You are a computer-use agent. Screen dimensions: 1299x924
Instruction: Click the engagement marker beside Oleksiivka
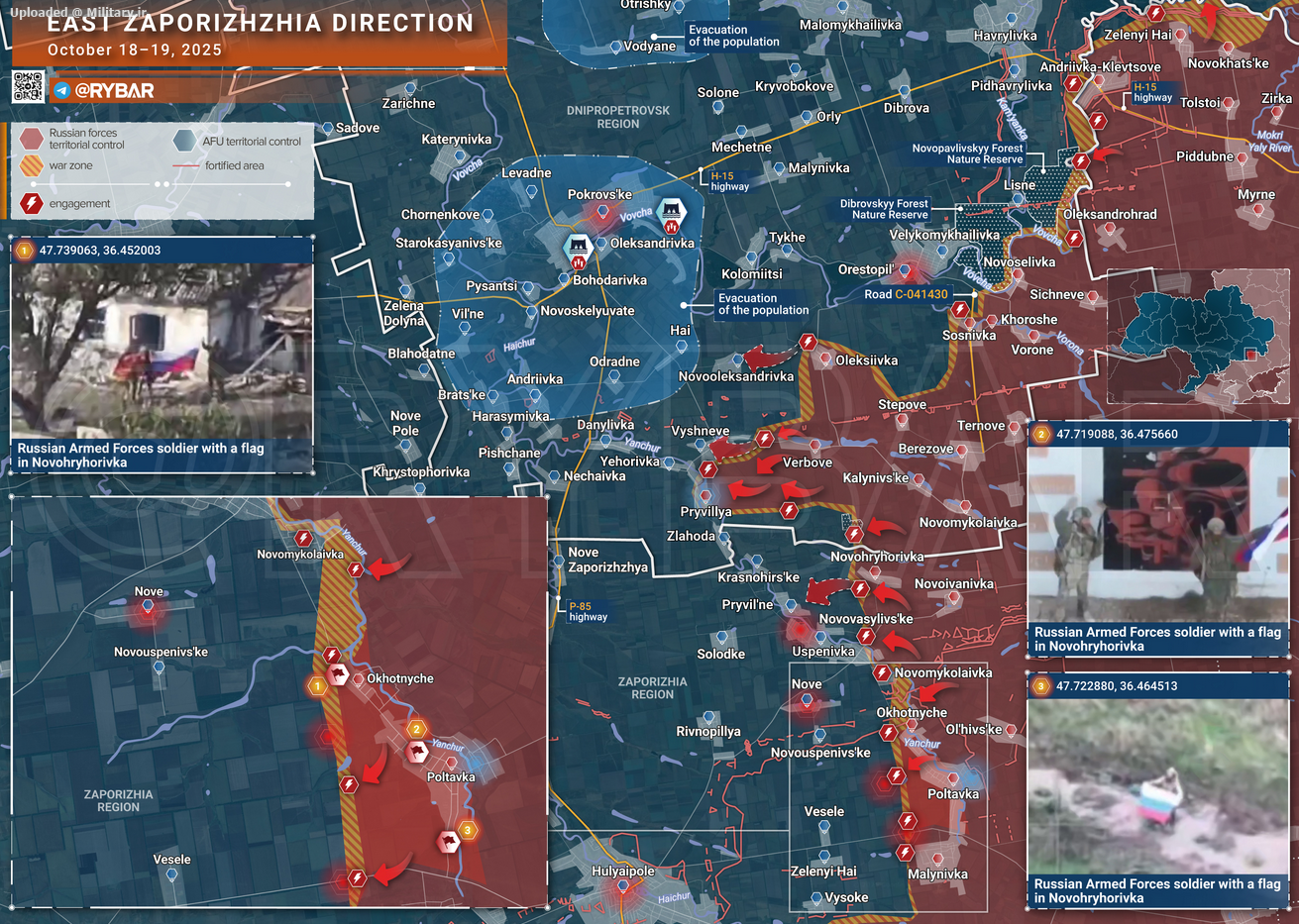pyautogui.click(x=808, y=343)
